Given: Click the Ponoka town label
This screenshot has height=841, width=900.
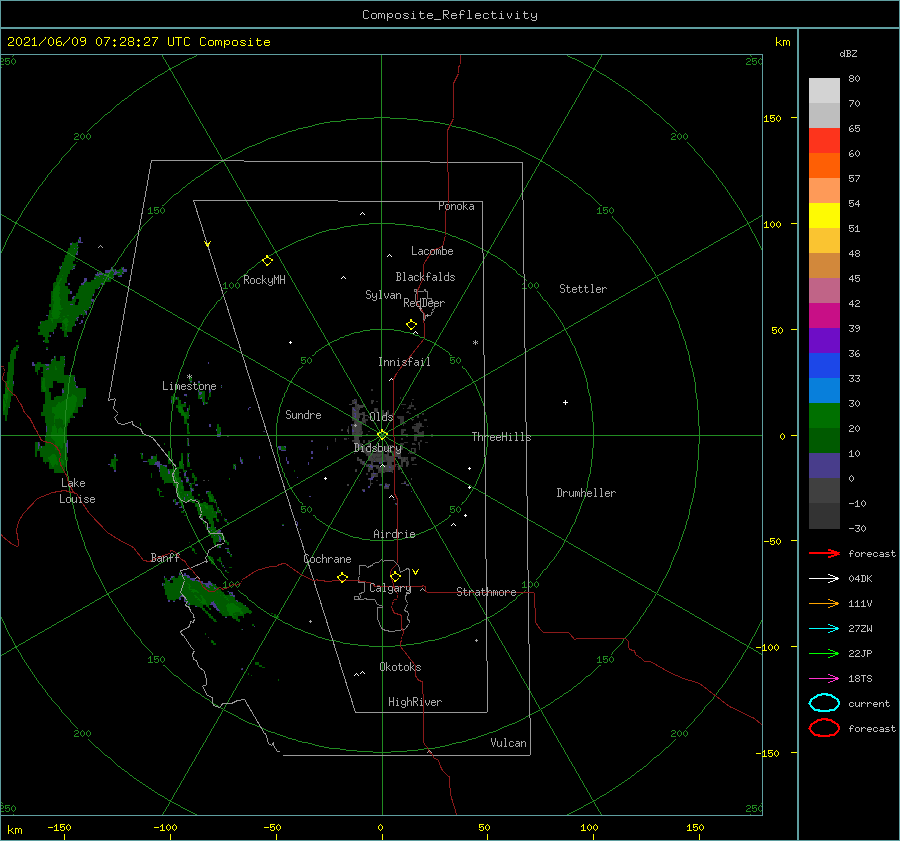Looking at the screenshot, I should click(x=456, y=206).
